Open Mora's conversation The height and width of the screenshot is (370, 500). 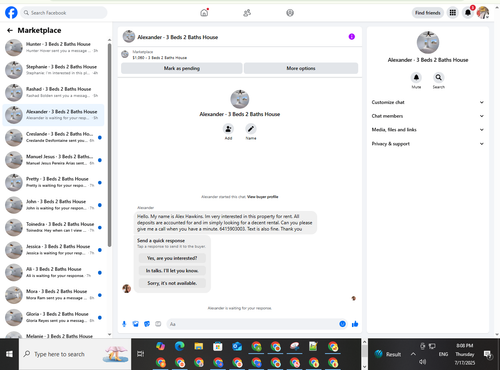(53, 295)
